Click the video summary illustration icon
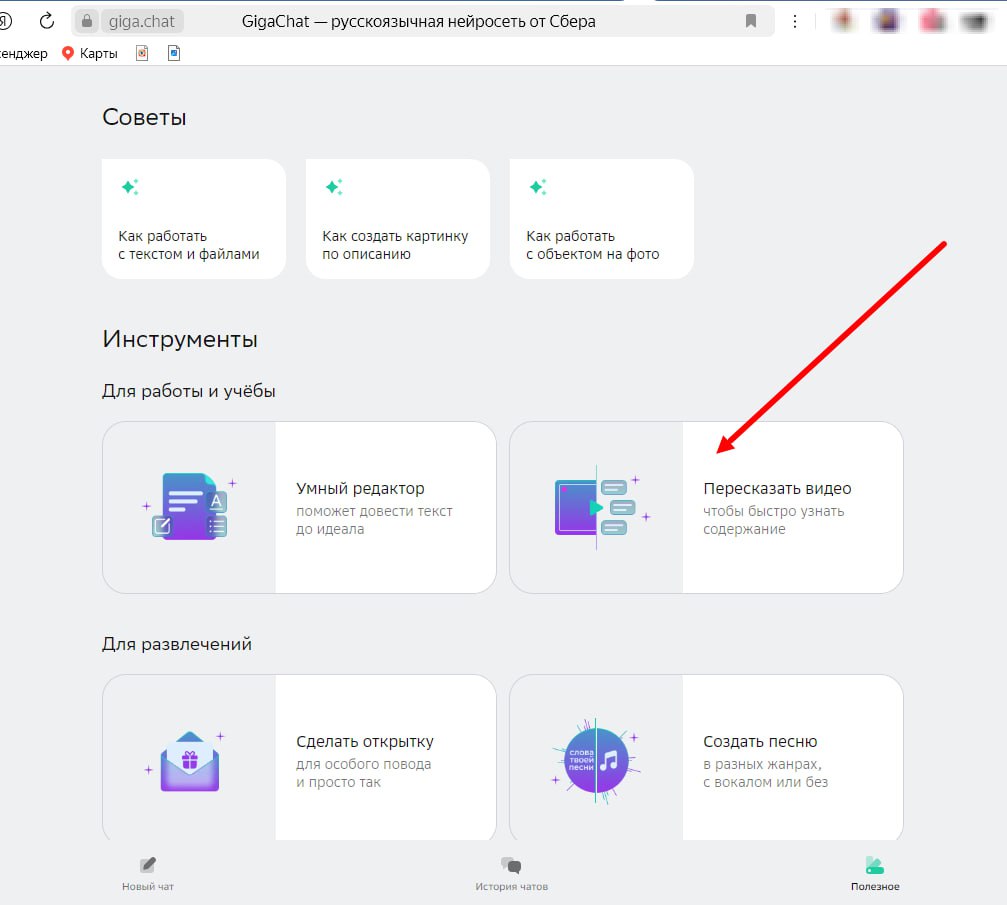 click(x=602, y=507)
